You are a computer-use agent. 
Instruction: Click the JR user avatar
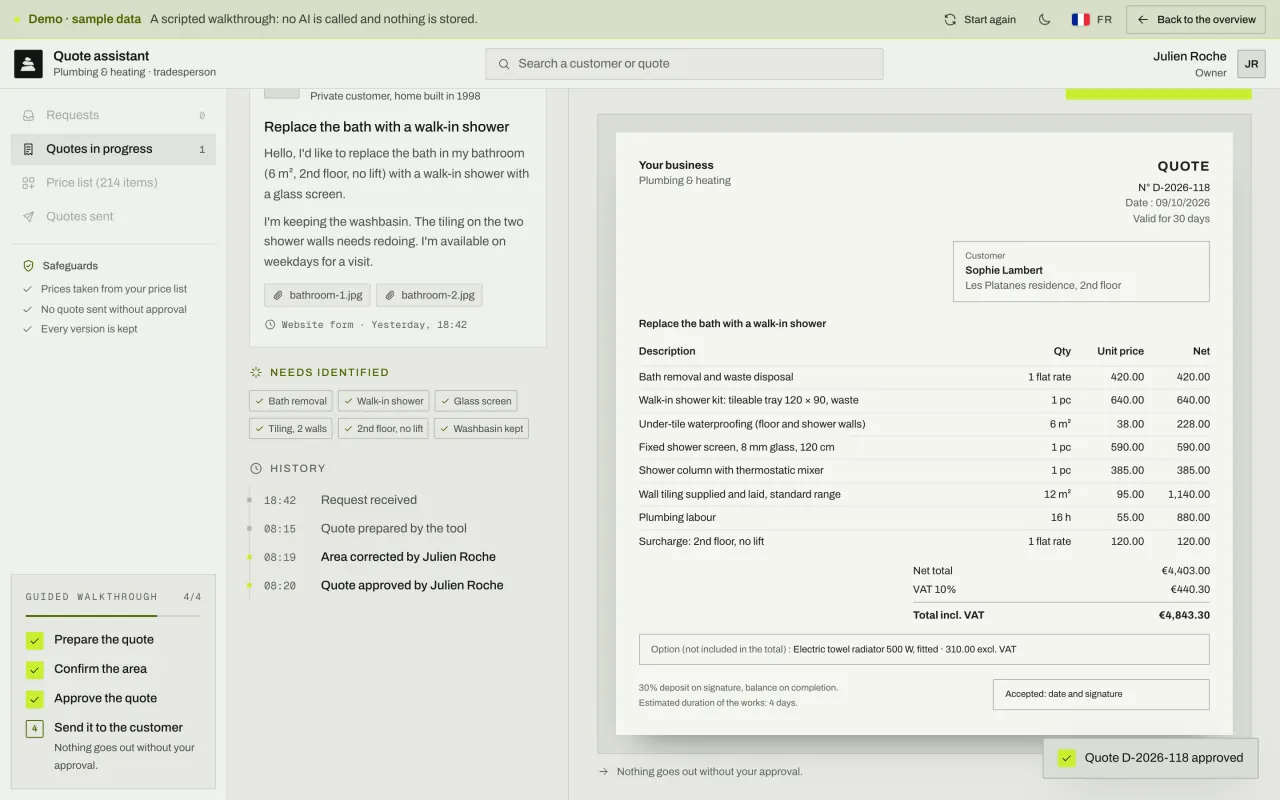1251,64
